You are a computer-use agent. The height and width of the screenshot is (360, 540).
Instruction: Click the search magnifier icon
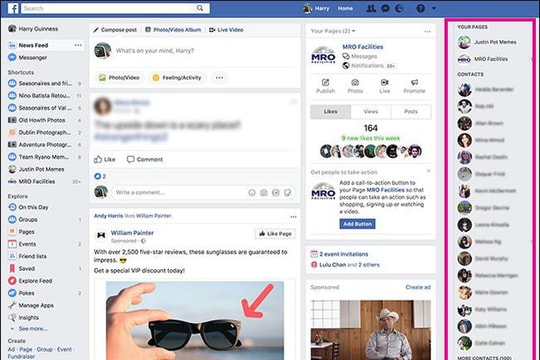coord(200,8)
